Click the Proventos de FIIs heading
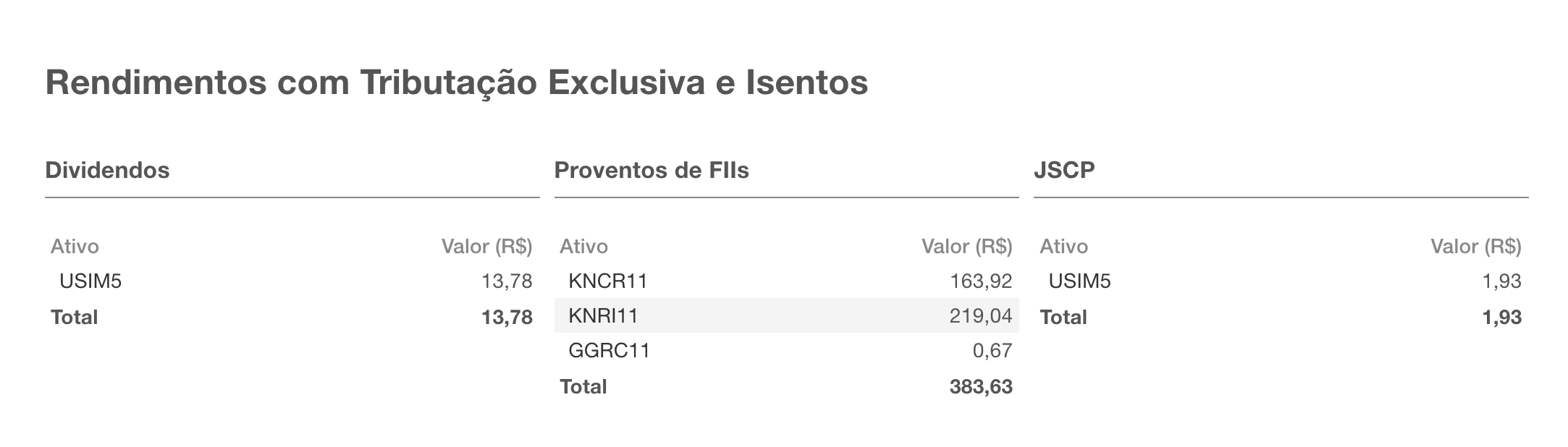Screen dimensions: 1568x447 tap(651, 171)
